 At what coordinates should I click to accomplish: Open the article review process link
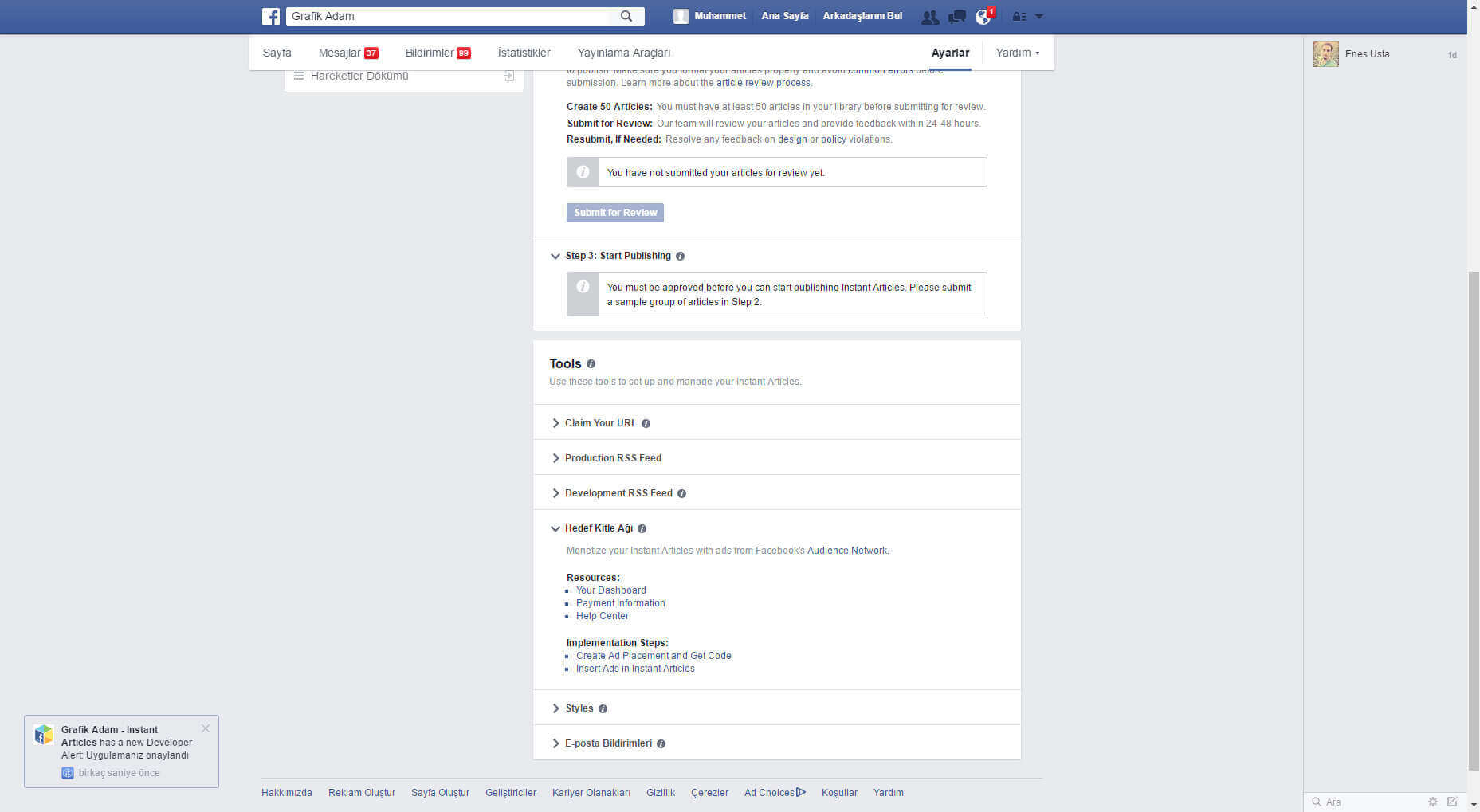(763, 83)
